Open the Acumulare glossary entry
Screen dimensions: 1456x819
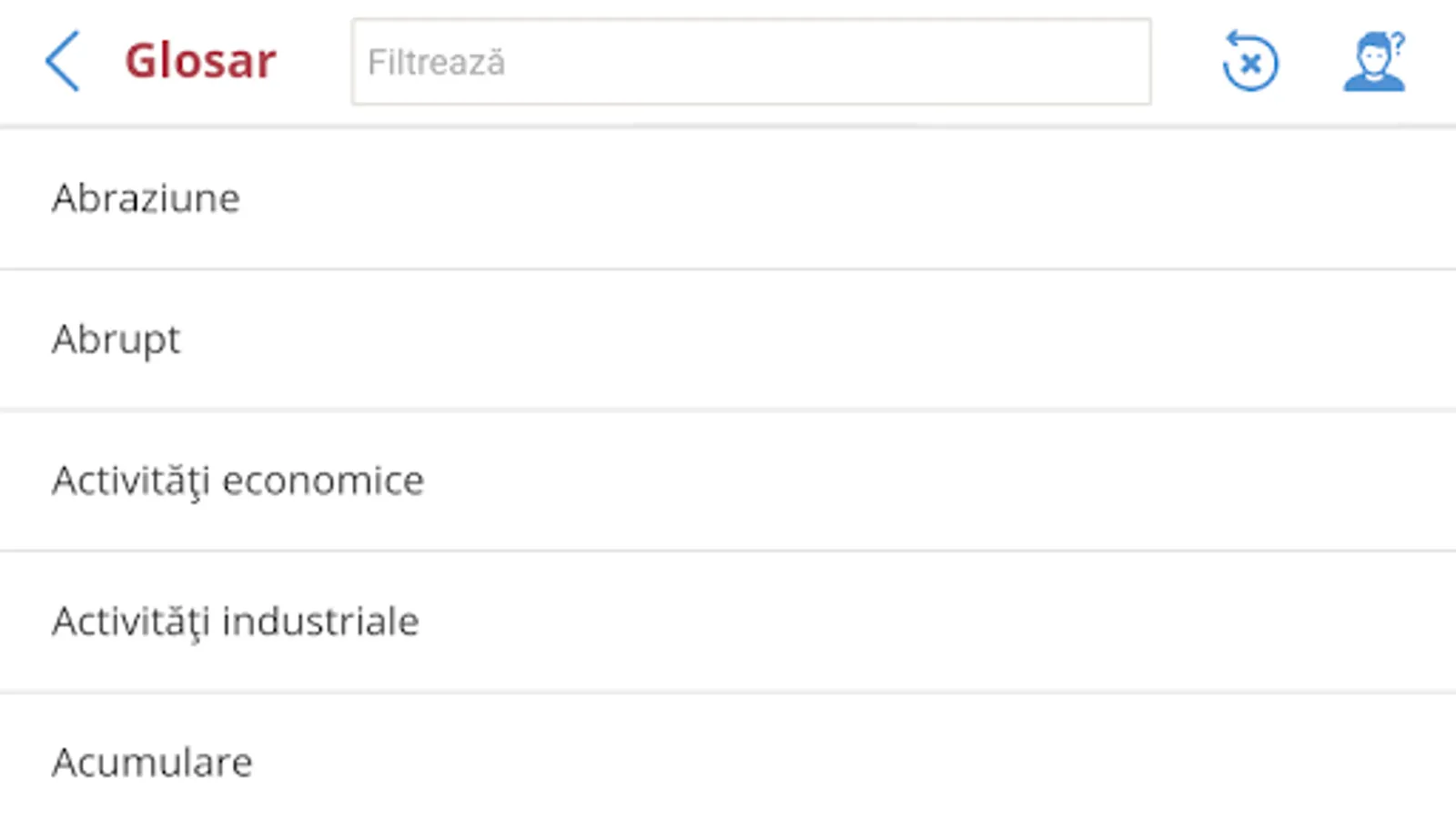point(152,763)
